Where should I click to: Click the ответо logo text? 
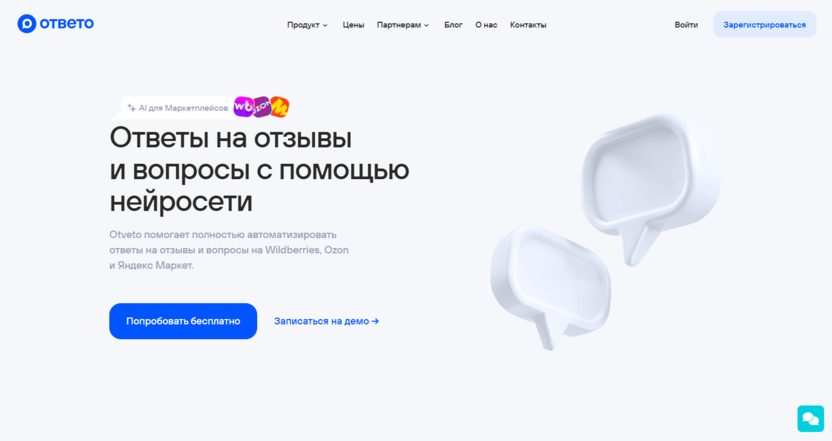(67, 23)
